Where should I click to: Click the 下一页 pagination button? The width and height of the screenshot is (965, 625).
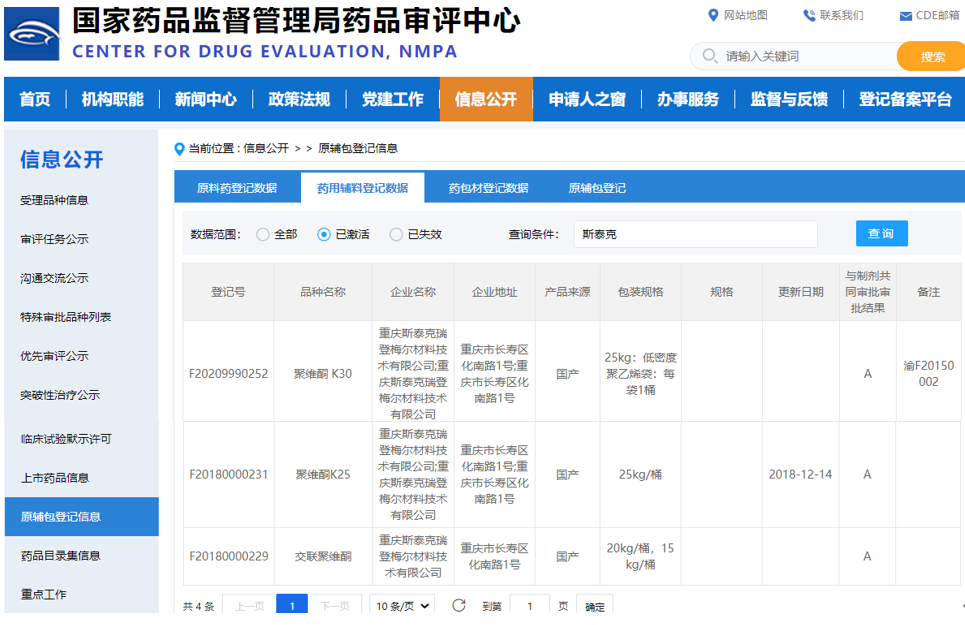(335, 605)
